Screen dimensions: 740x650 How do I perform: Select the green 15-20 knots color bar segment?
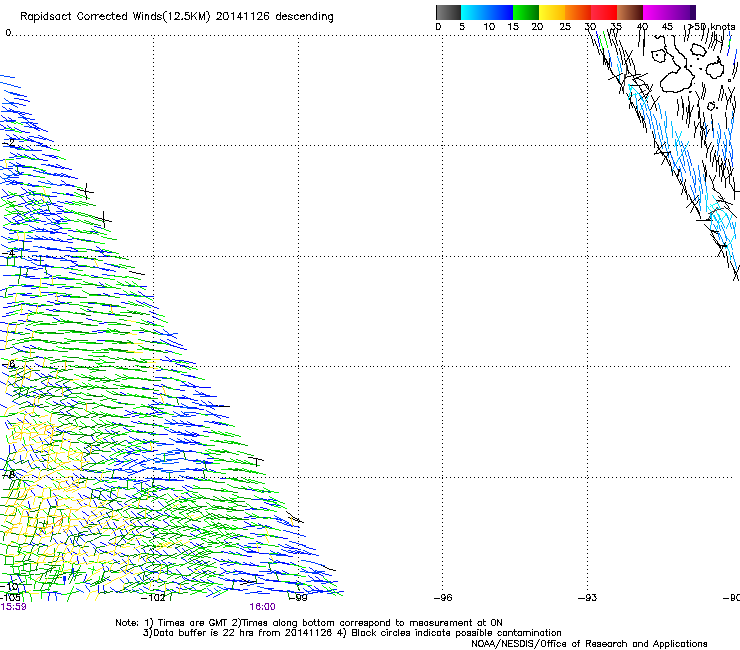point(526,12)
